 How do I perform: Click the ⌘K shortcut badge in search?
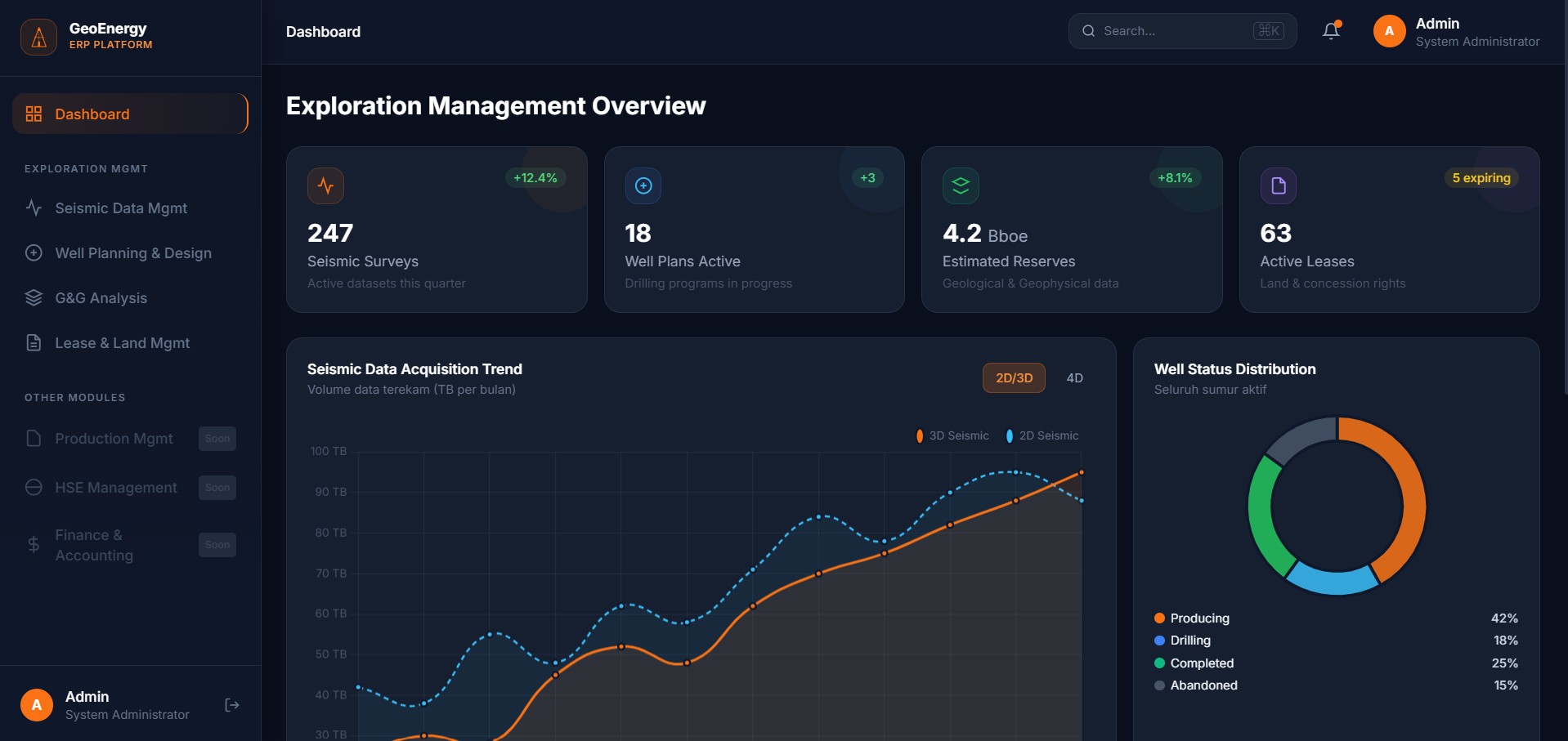coord(1269,31)
